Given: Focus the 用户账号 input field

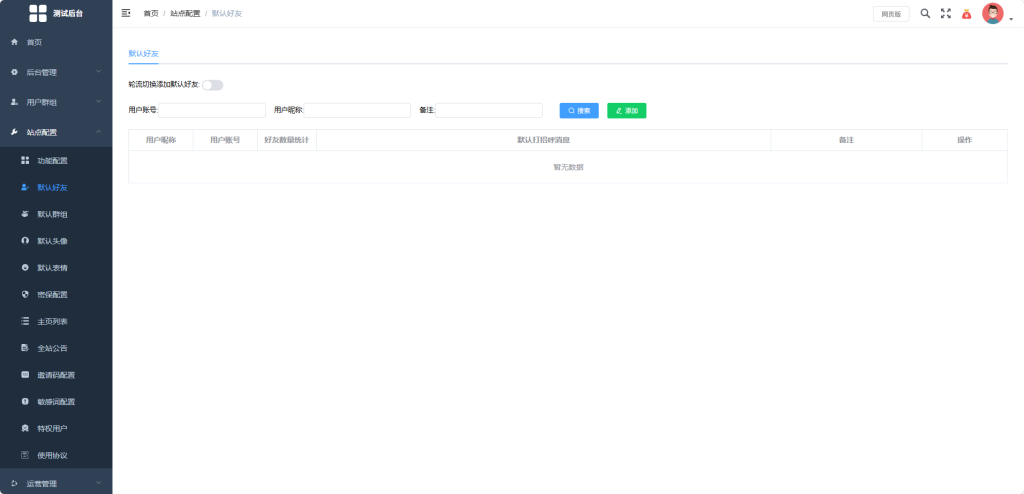Looking at the screenshot, I should tap(212, 110).
